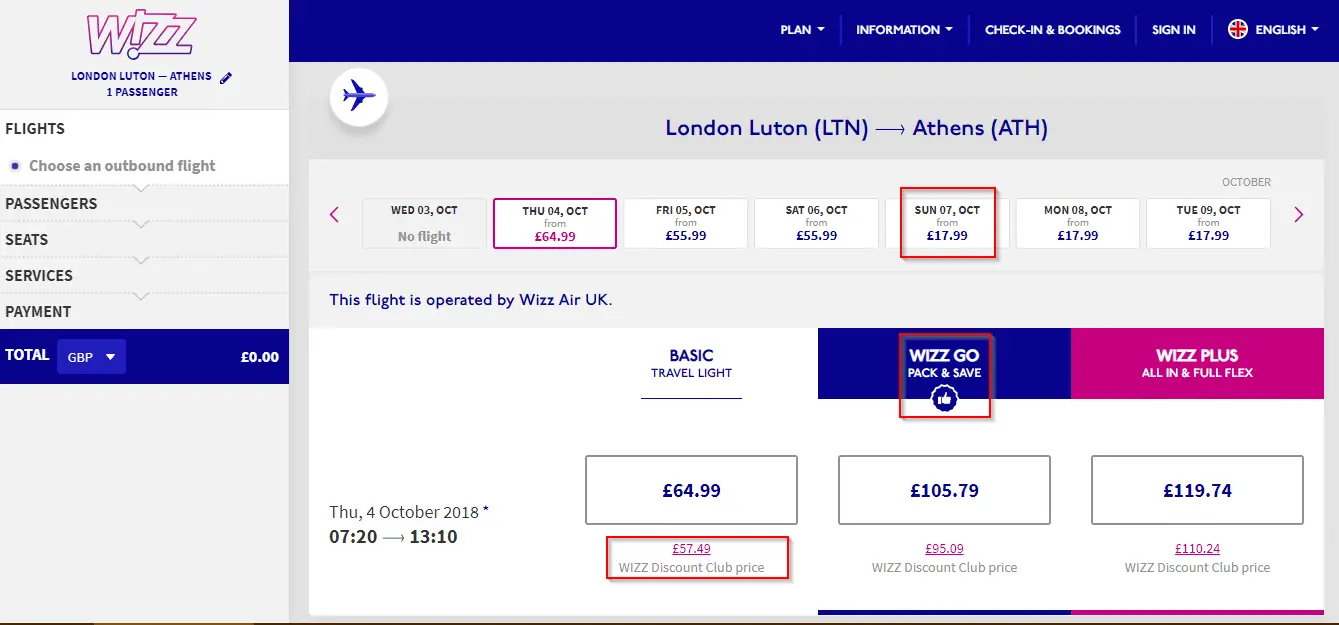
Task: Expand the INFORMATION menu
Action: click(x=904, y=30)
